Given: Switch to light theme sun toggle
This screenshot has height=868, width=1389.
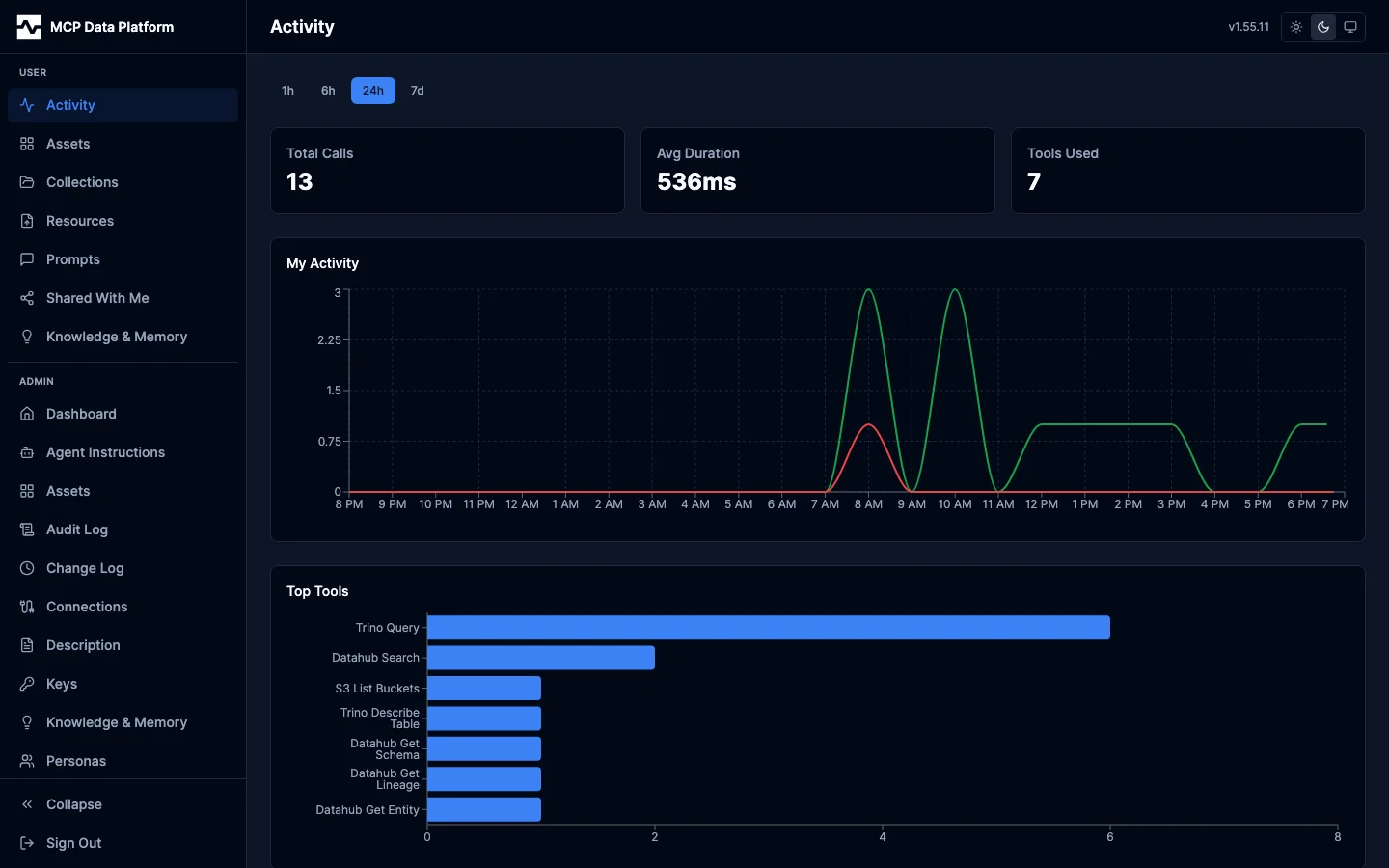Looking at the screenshot, I should pos(1296,27).
